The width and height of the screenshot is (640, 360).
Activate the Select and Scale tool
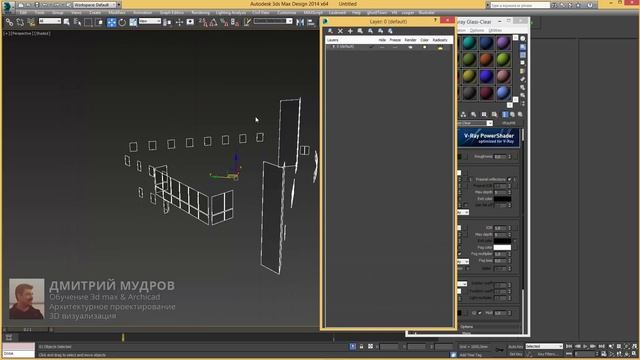(x=133, y=22)
